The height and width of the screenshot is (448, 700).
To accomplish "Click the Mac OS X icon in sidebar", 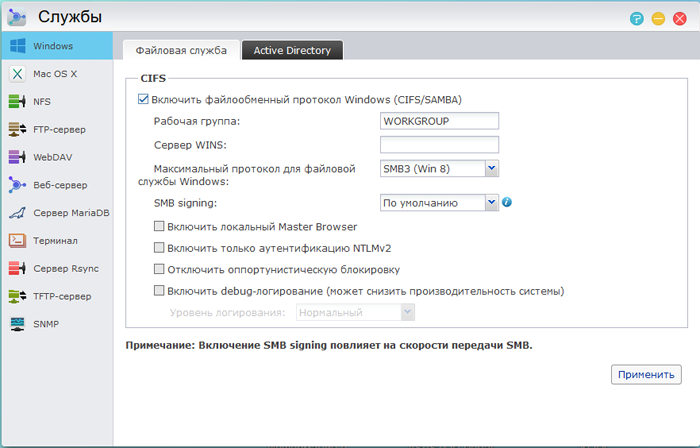I will click(17, 74).
